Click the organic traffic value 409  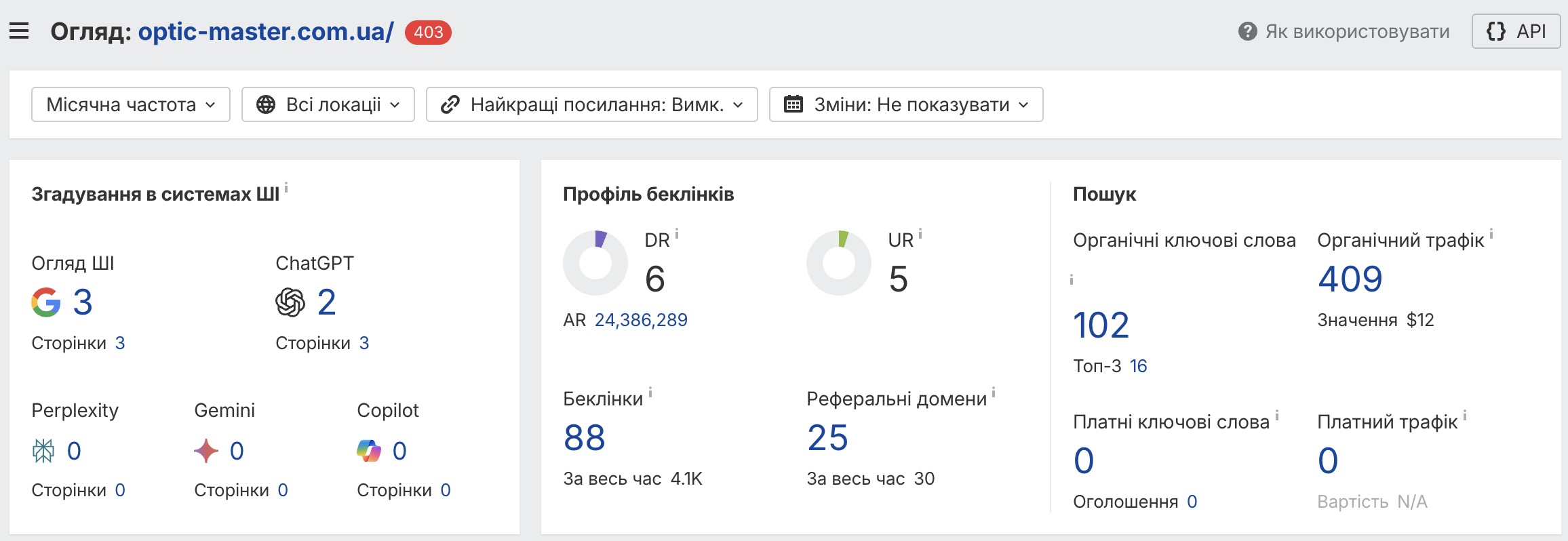click(x=1350, y=279)
